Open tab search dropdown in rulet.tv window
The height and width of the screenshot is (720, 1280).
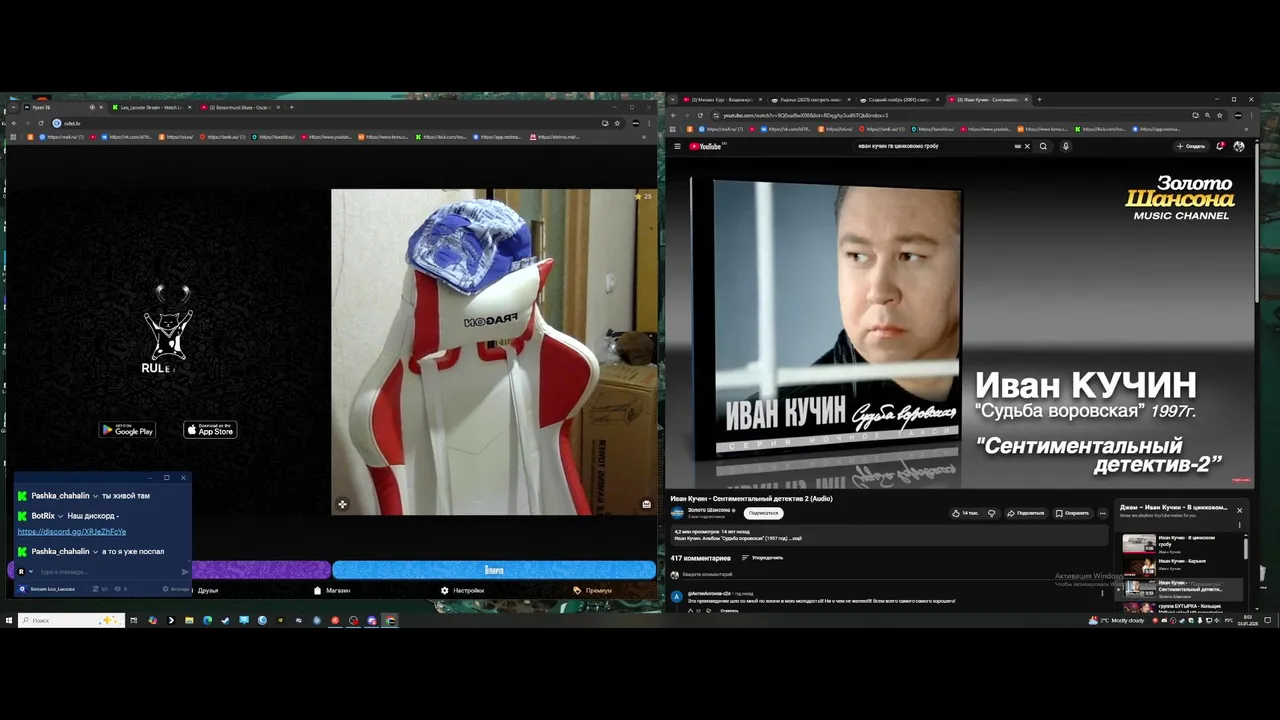11,107
